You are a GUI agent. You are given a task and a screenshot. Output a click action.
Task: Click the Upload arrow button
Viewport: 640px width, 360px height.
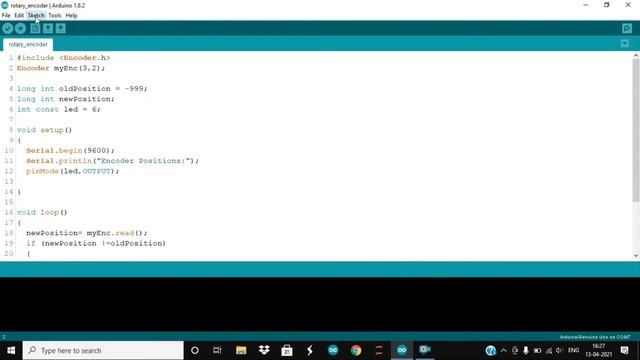click(20, 28)
